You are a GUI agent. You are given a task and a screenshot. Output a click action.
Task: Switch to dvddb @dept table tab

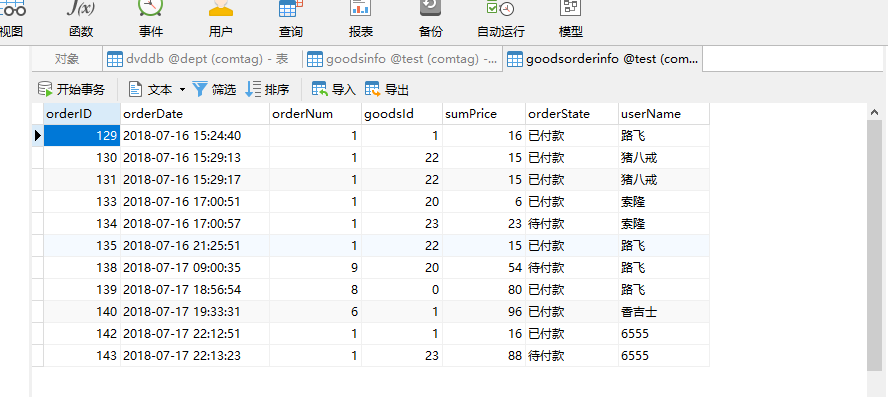pos(203,59)
